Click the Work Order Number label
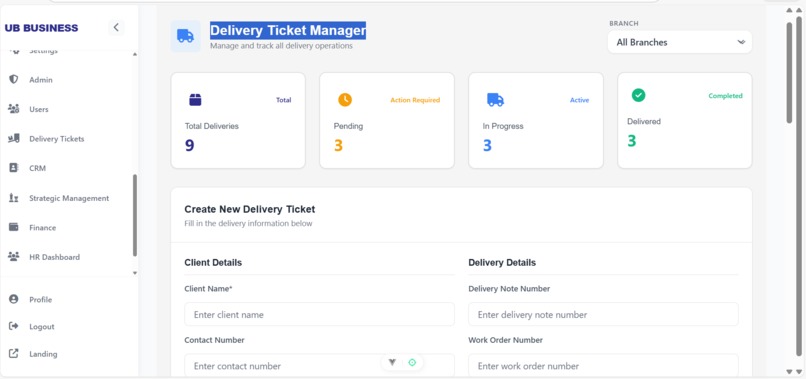Screen dimensions: 806x379 pyautogui.click(x=505, y=340)
